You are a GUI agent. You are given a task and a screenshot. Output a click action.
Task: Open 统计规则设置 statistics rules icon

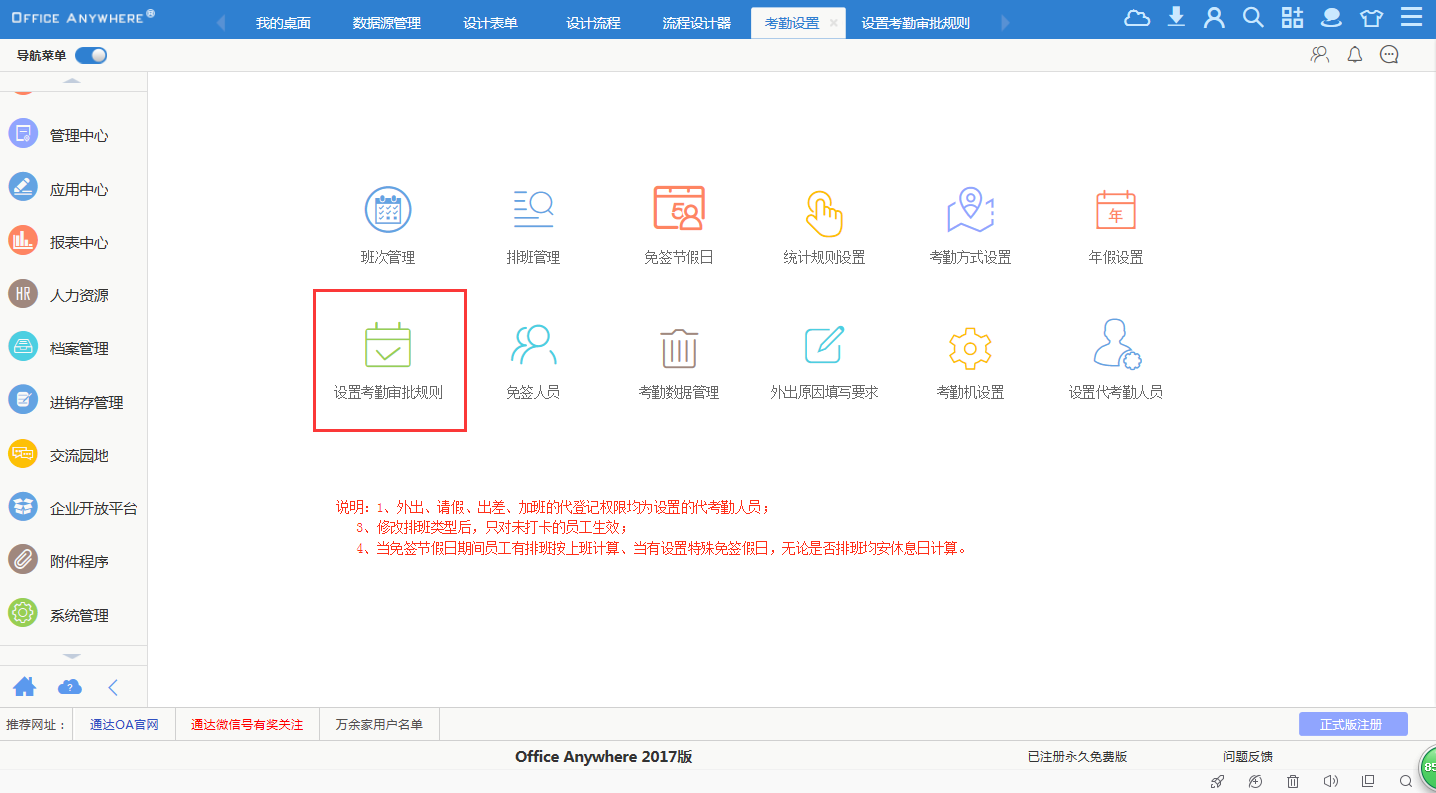[824, 212]
